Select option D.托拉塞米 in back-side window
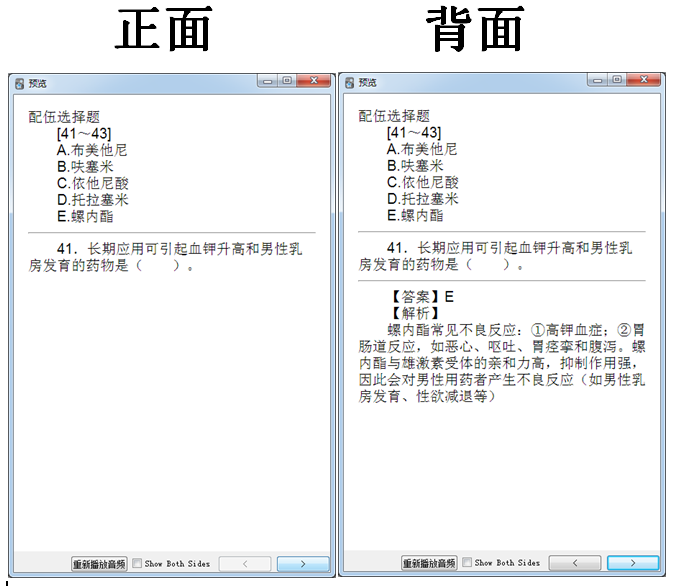Viewport: 674px width, 586px height. (x=423, y=199)
